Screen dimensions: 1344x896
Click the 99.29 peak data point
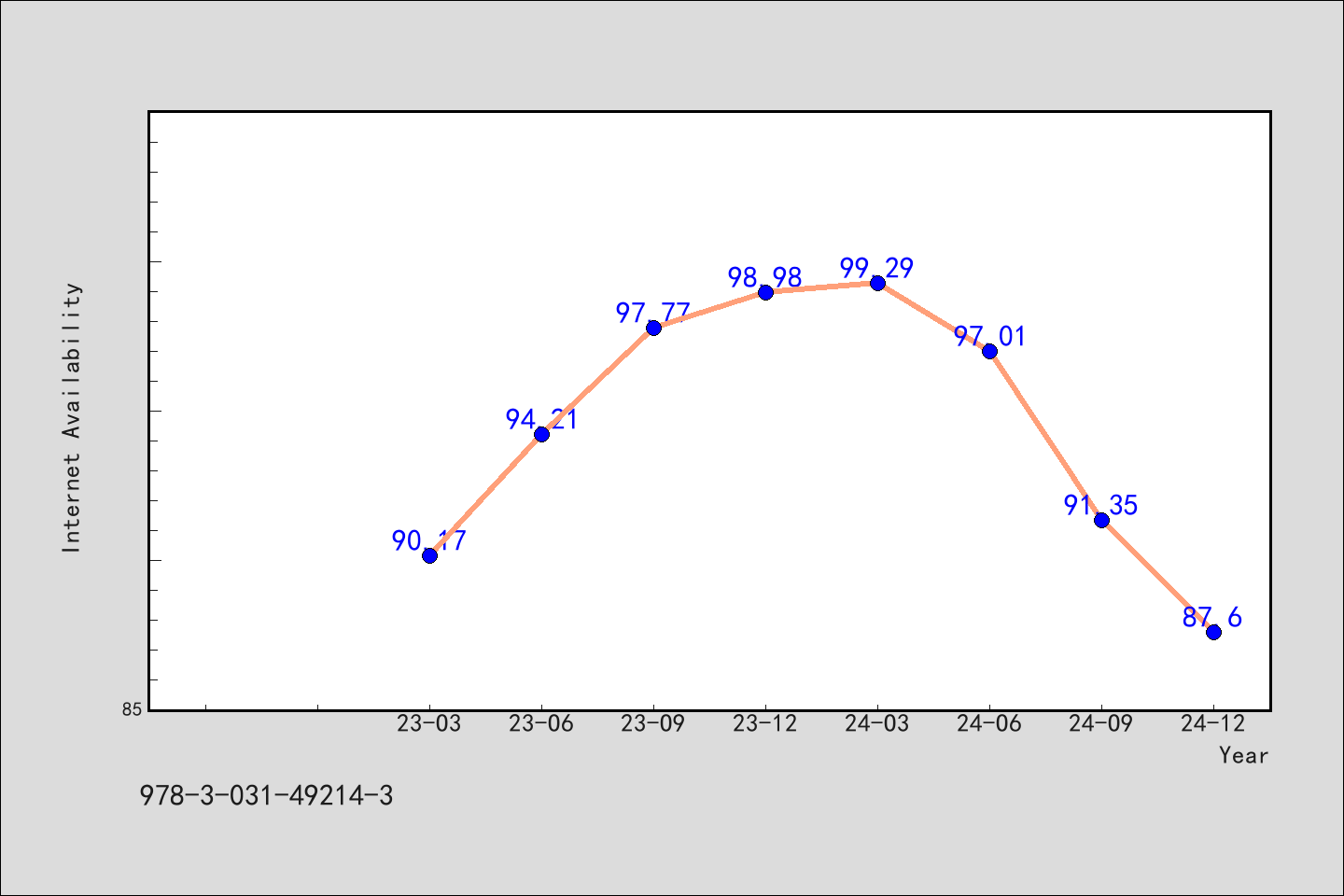pyautogui.click(x=877, y=283)
